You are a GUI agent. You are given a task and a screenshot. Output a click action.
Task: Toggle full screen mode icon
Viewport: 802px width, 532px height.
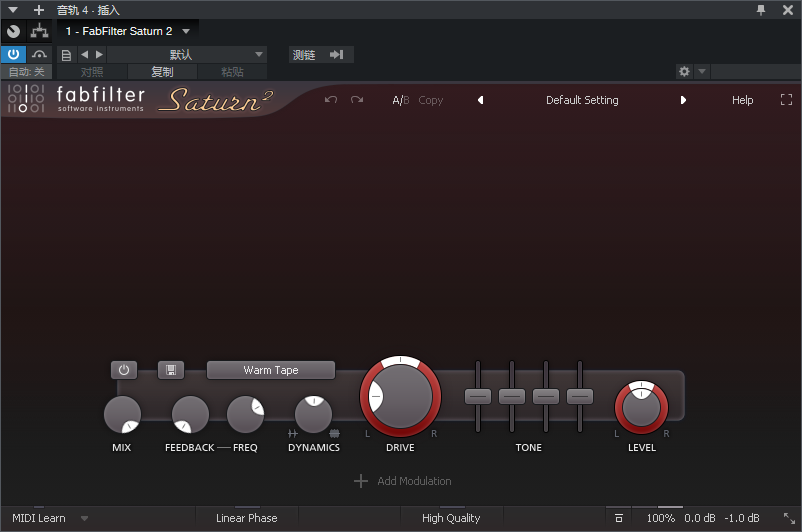(786, 100)
